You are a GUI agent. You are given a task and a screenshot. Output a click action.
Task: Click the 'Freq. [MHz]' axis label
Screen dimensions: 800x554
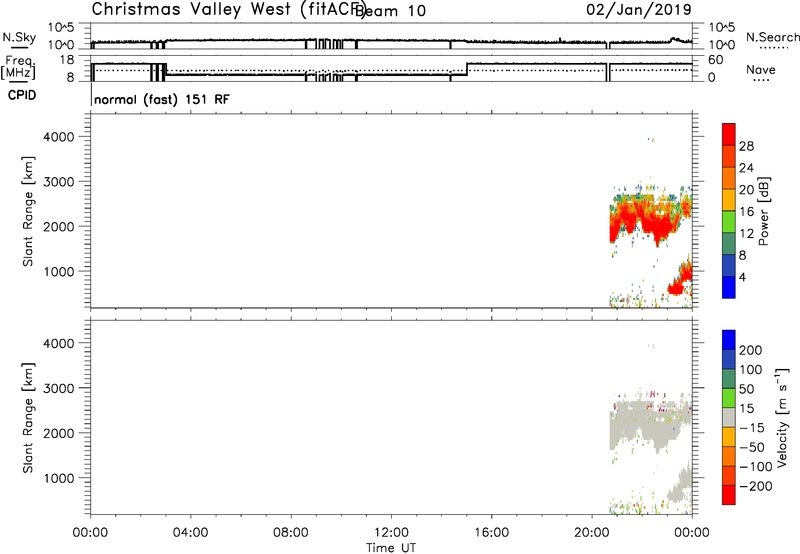coord(19,68)
